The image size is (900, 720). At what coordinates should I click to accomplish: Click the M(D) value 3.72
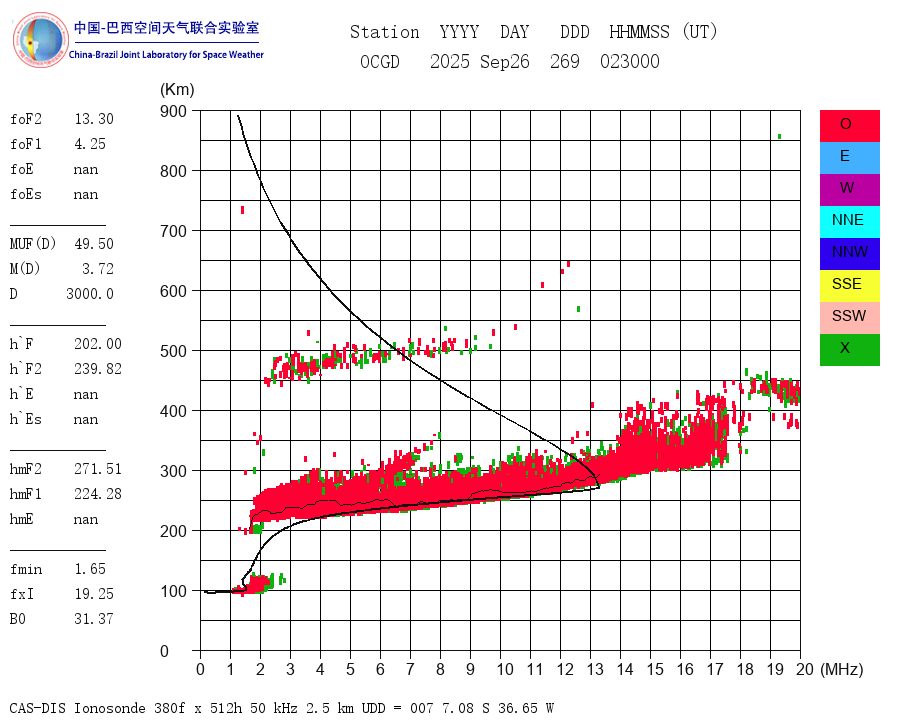pos(98,269)
